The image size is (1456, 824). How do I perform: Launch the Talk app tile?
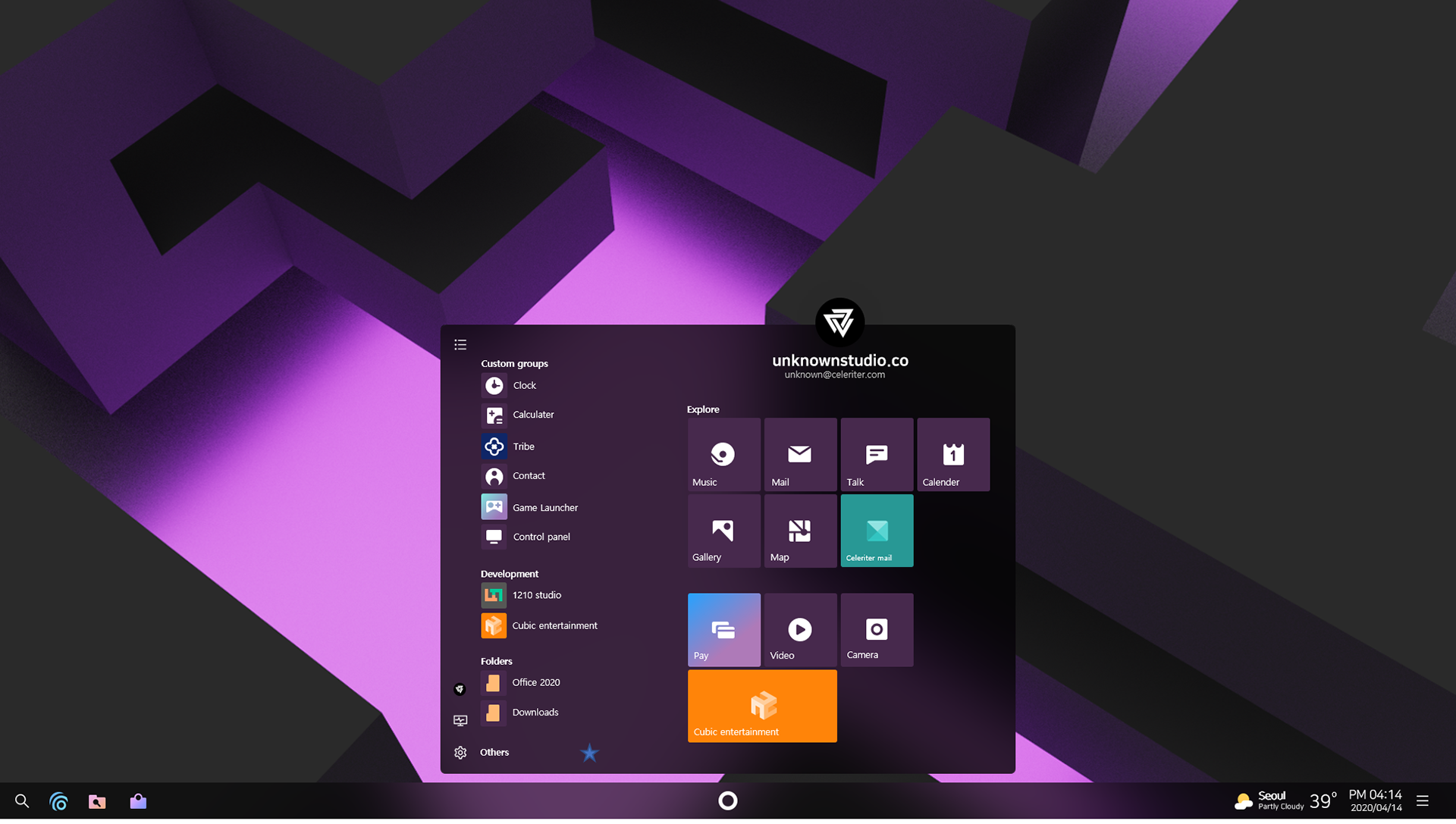877,454
